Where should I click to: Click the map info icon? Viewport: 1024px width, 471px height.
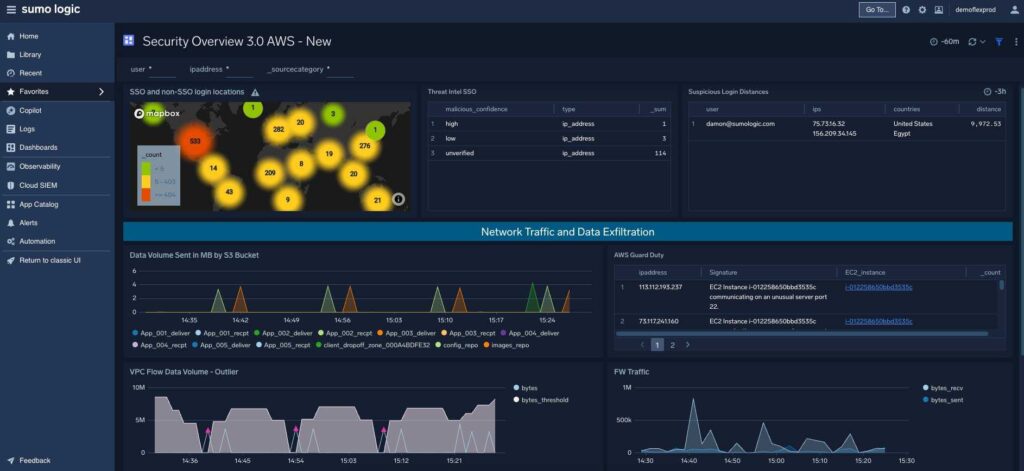398,199
